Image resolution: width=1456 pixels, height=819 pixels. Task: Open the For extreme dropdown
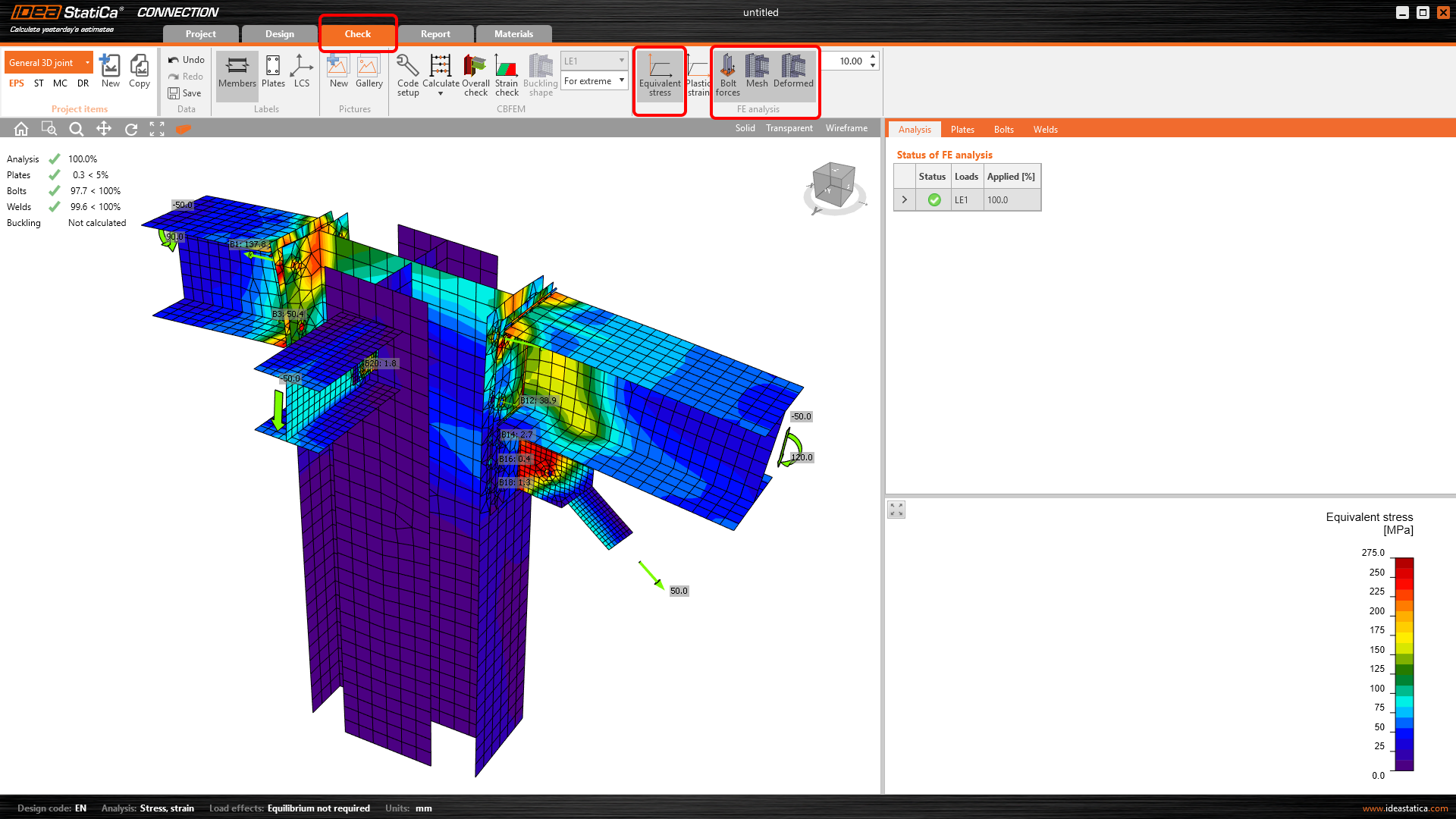click(595, 81)
